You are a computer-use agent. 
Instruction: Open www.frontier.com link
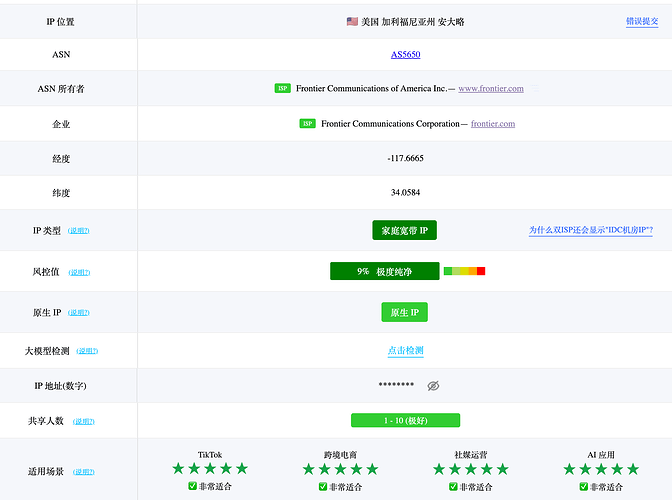[x=491, y=88]
